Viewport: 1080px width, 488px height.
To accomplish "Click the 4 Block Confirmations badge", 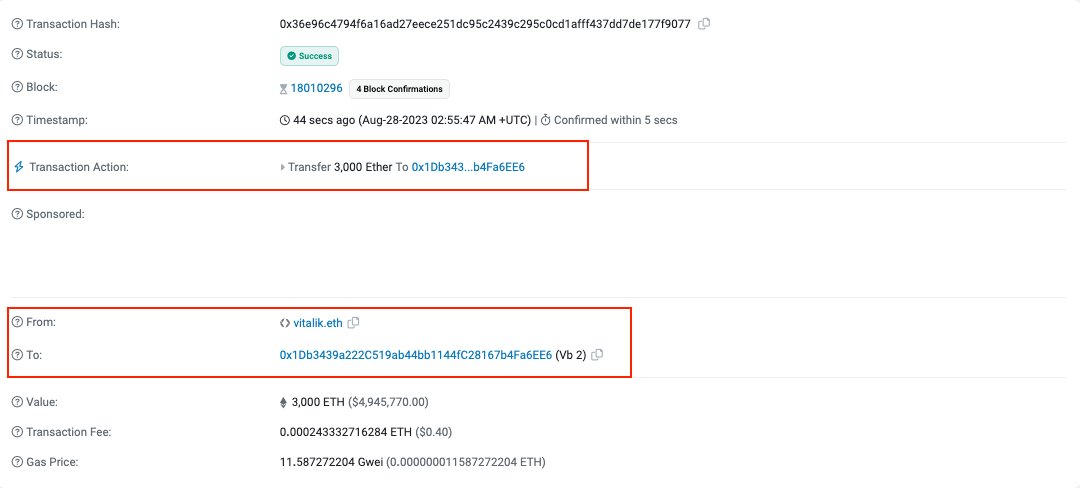I will (x=399, y=89).
